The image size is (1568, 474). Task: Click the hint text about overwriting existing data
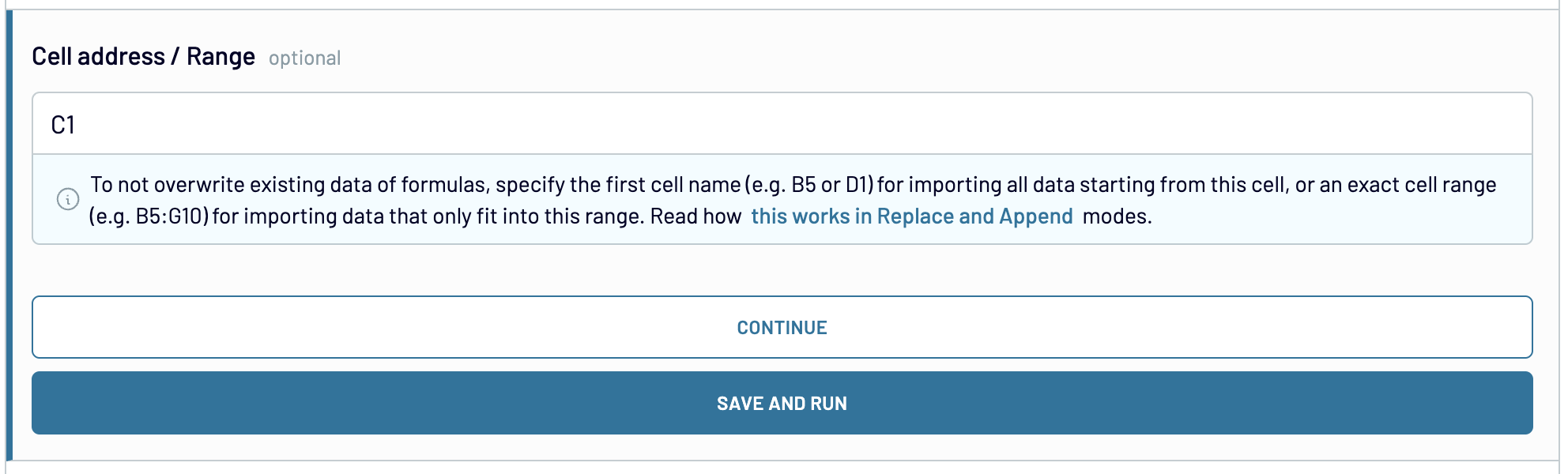coord(793,200)
